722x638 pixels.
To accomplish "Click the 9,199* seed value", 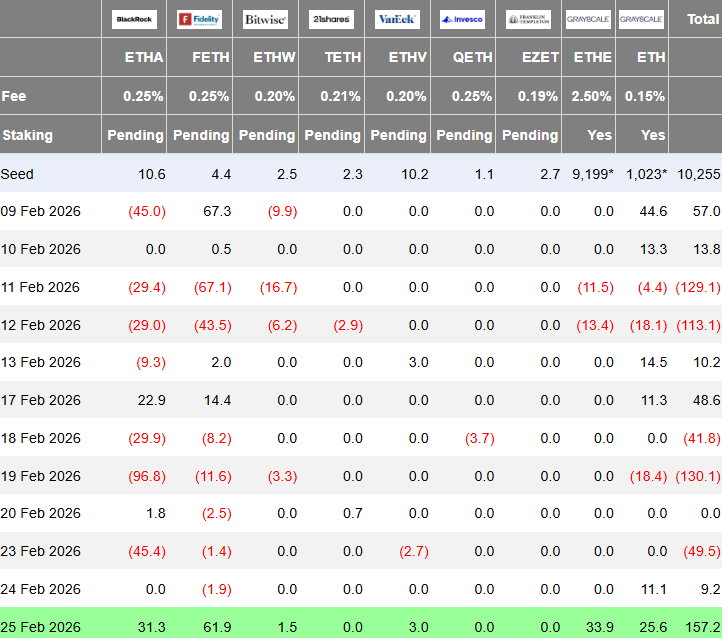I will (x=593, y=174).
